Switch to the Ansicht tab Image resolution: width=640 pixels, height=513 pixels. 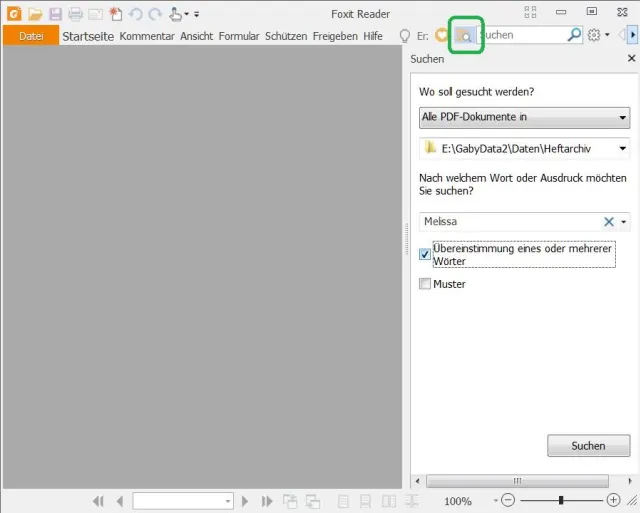point(197,36)
